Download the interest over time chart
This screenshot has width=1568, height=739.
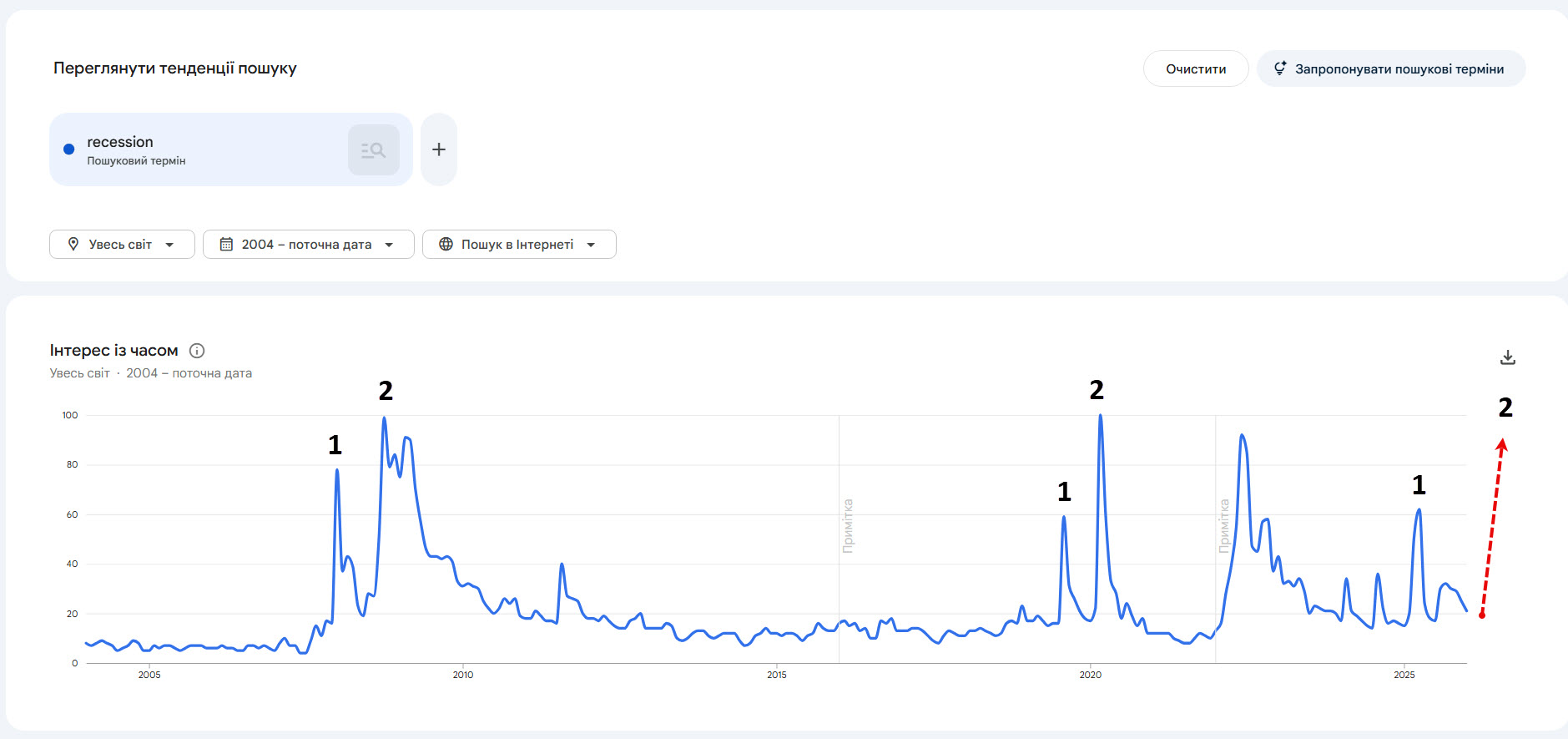click(1507, 357)
